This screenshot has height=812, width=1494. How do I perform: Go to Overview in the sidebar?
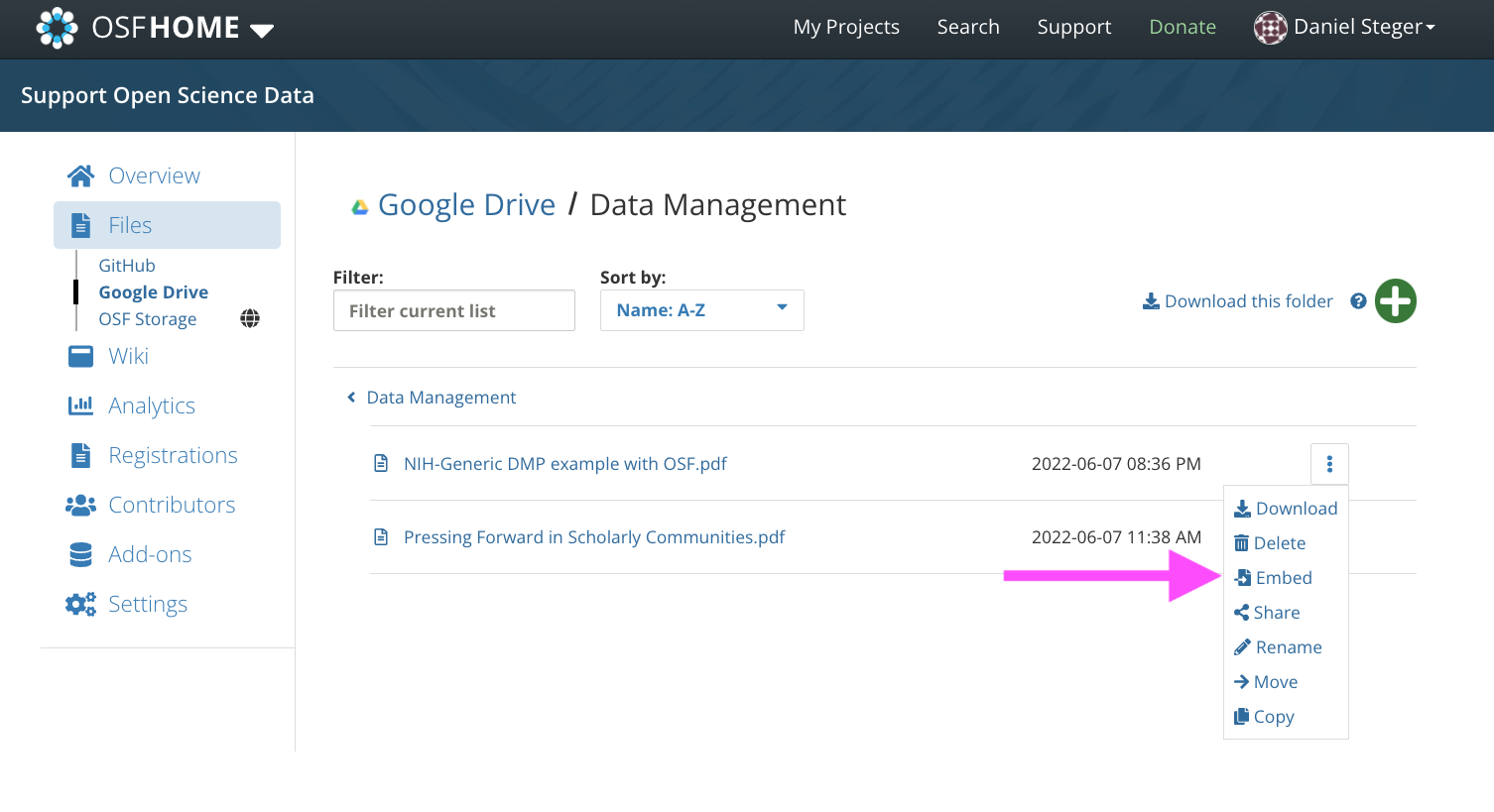click(x=154, y=175)
